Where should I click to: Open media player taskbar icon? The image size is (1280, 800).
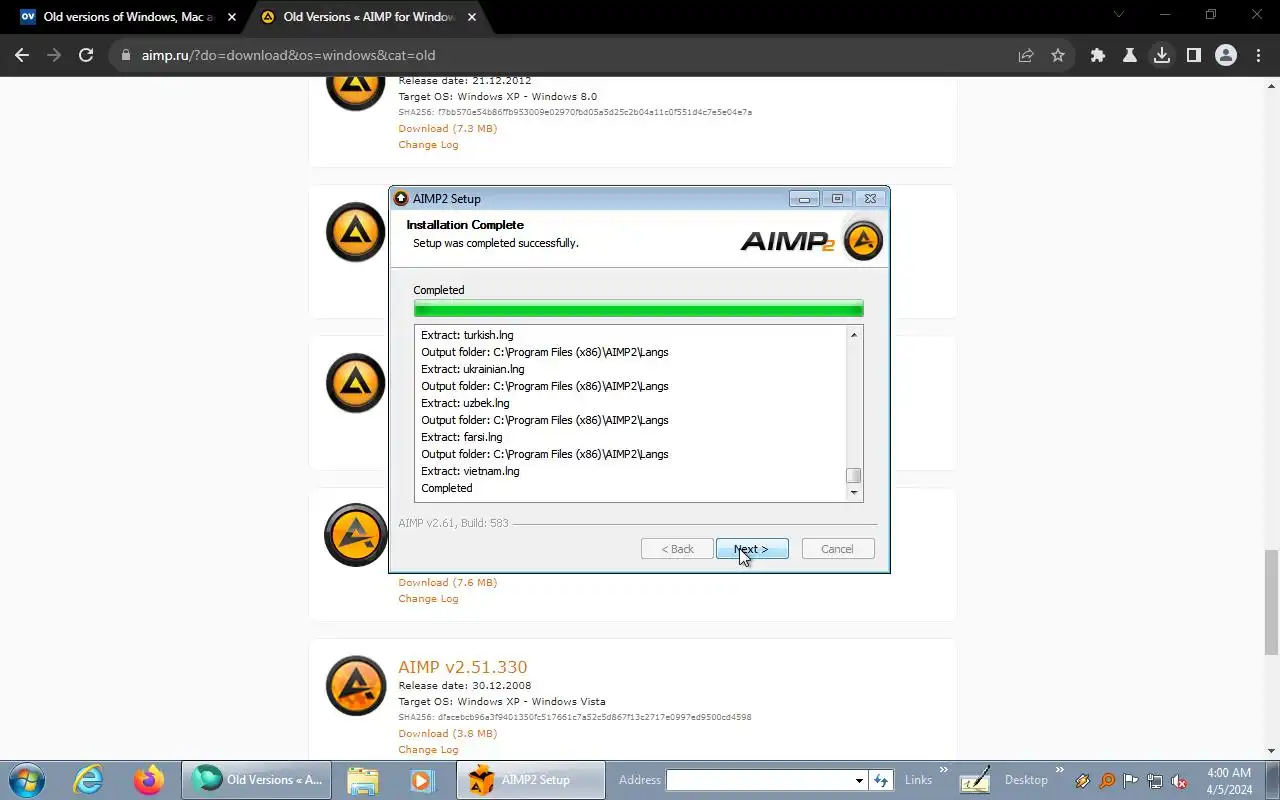pyautogui.click(x=422, y=780)
